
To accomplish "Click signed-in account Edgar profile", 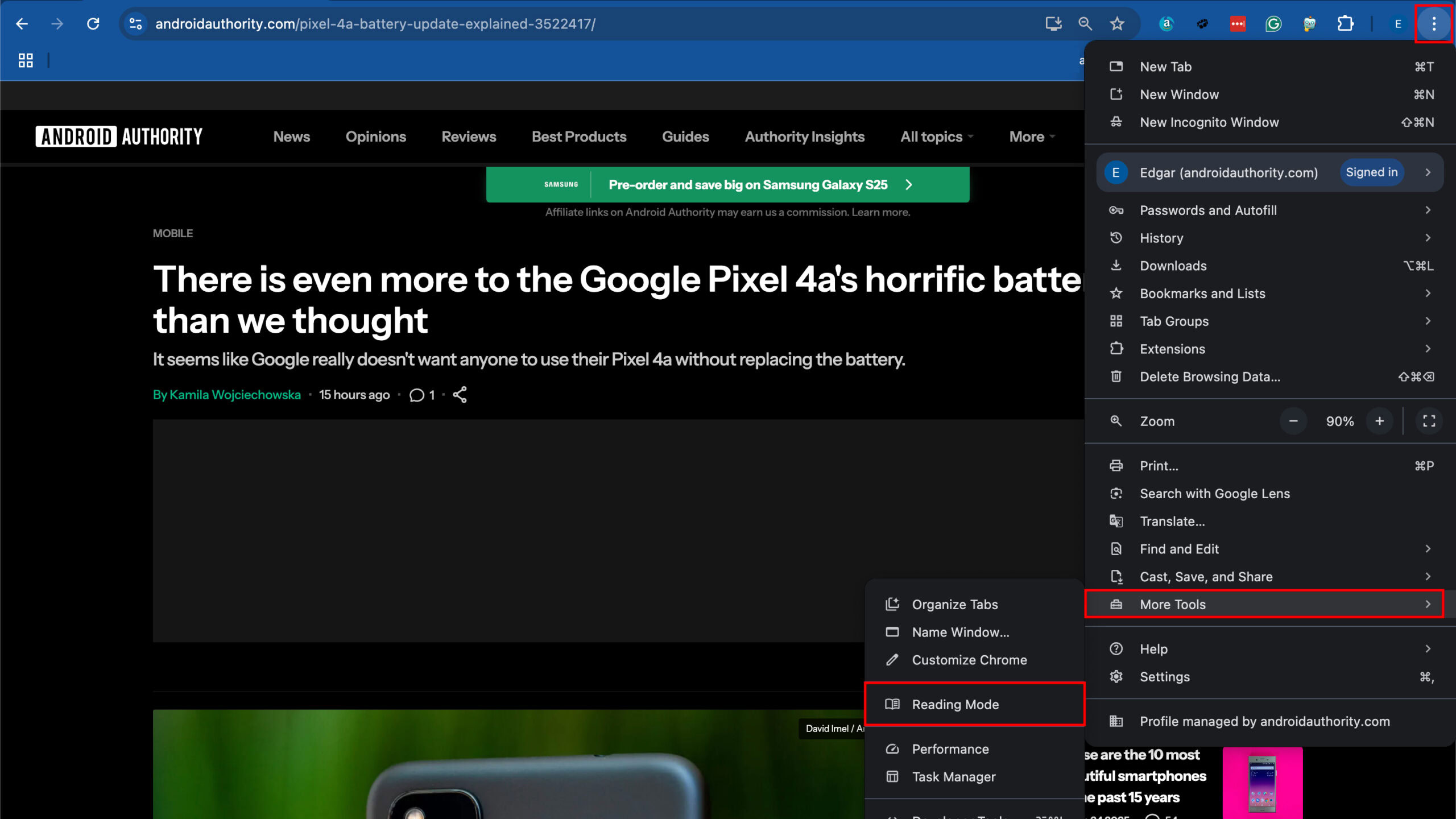I will tap(1270, 171).
